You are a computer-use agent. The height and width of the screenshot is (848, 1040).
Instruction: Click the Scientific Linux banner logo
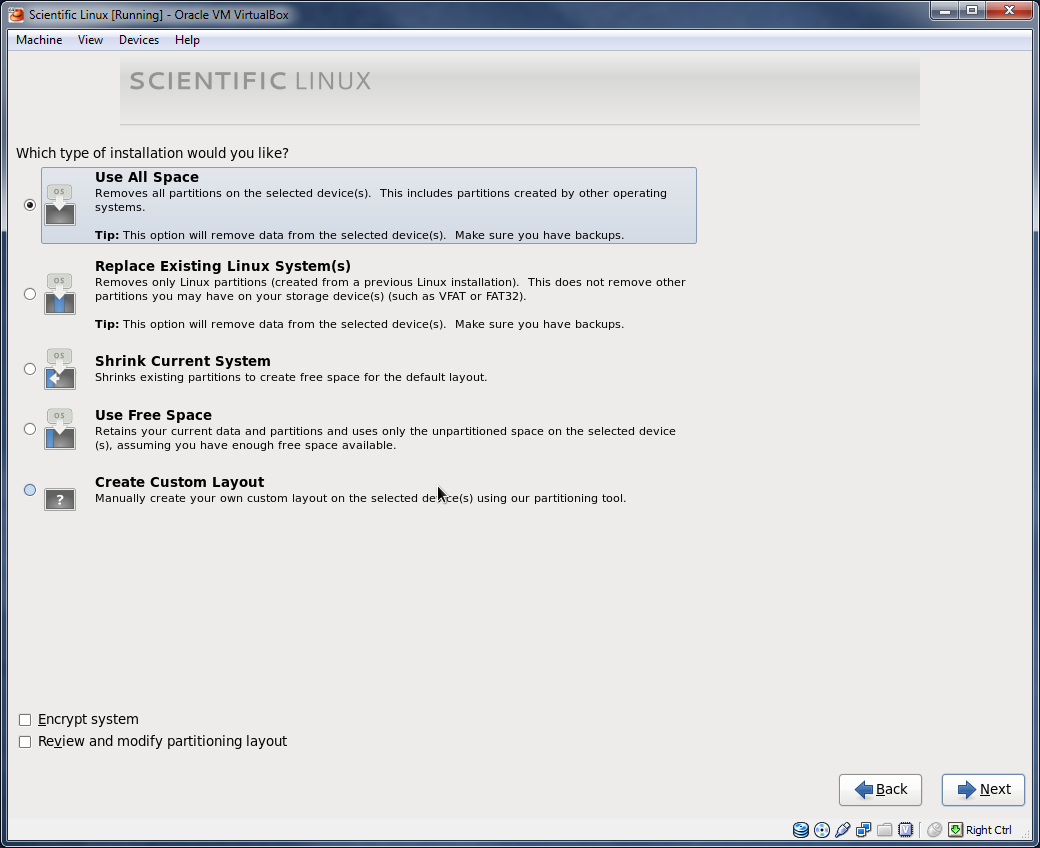(x=250, y=81)
